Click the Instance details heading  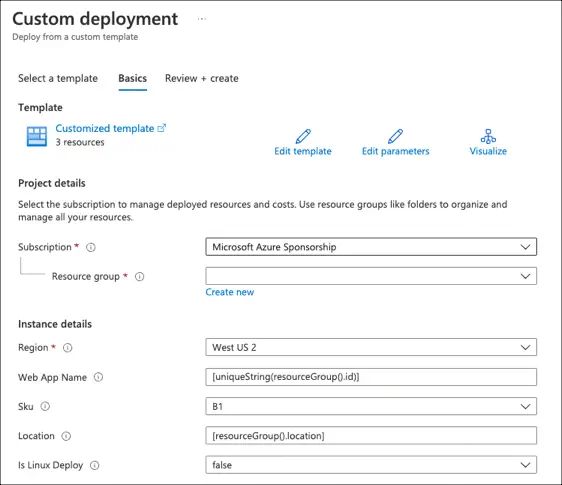55,324
